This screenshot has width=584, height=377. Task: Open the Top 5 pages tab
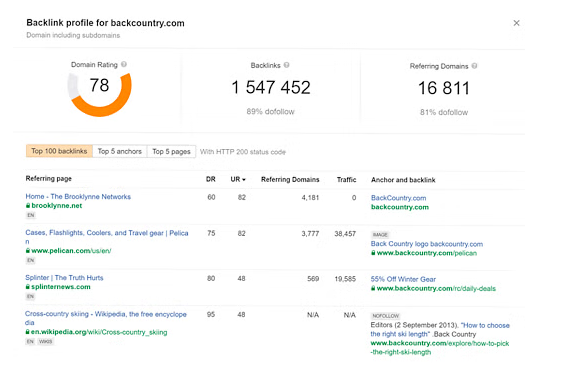pos(171,151)
